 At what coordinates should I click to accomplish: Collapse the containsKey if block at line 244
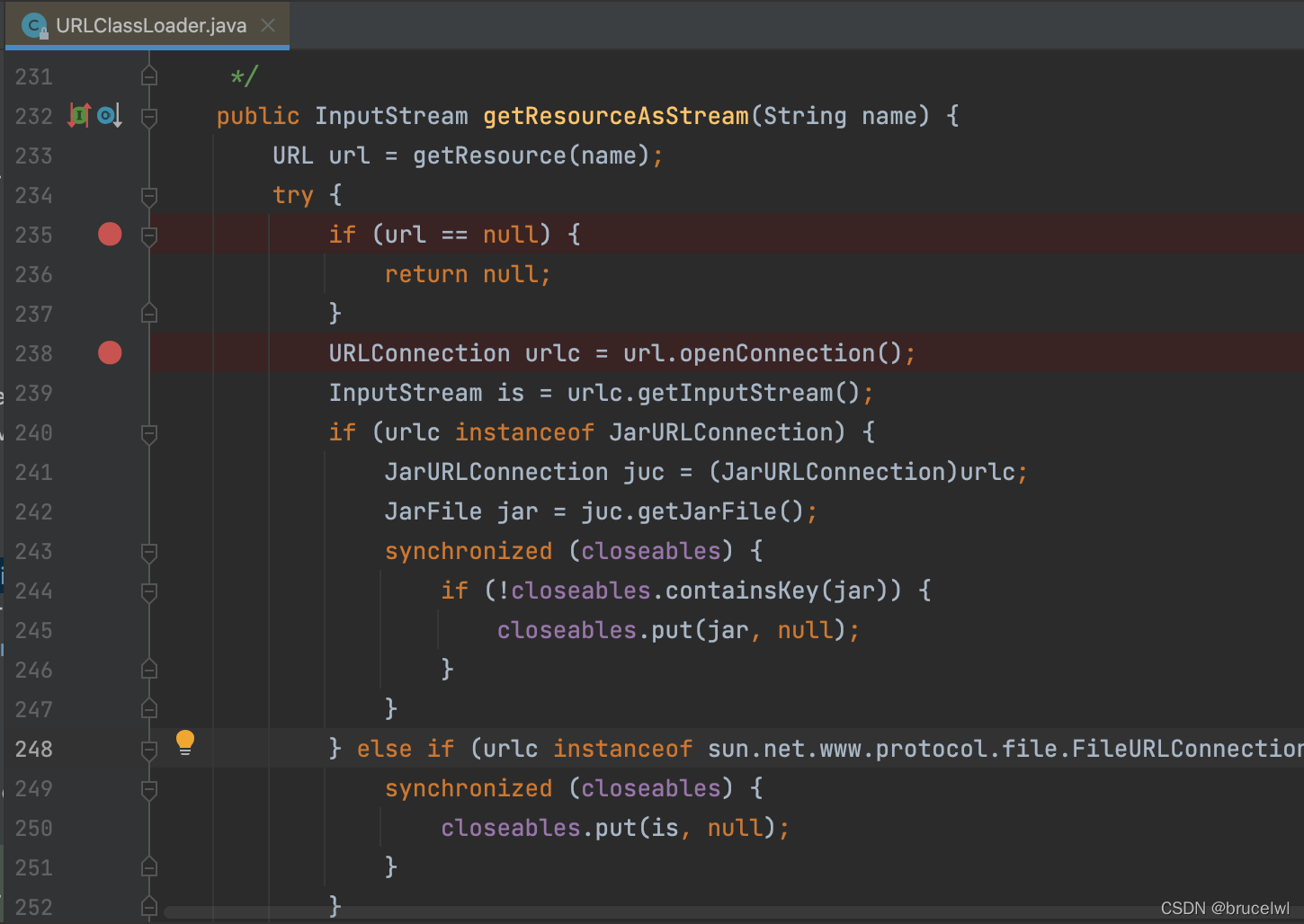coord(149,591)
